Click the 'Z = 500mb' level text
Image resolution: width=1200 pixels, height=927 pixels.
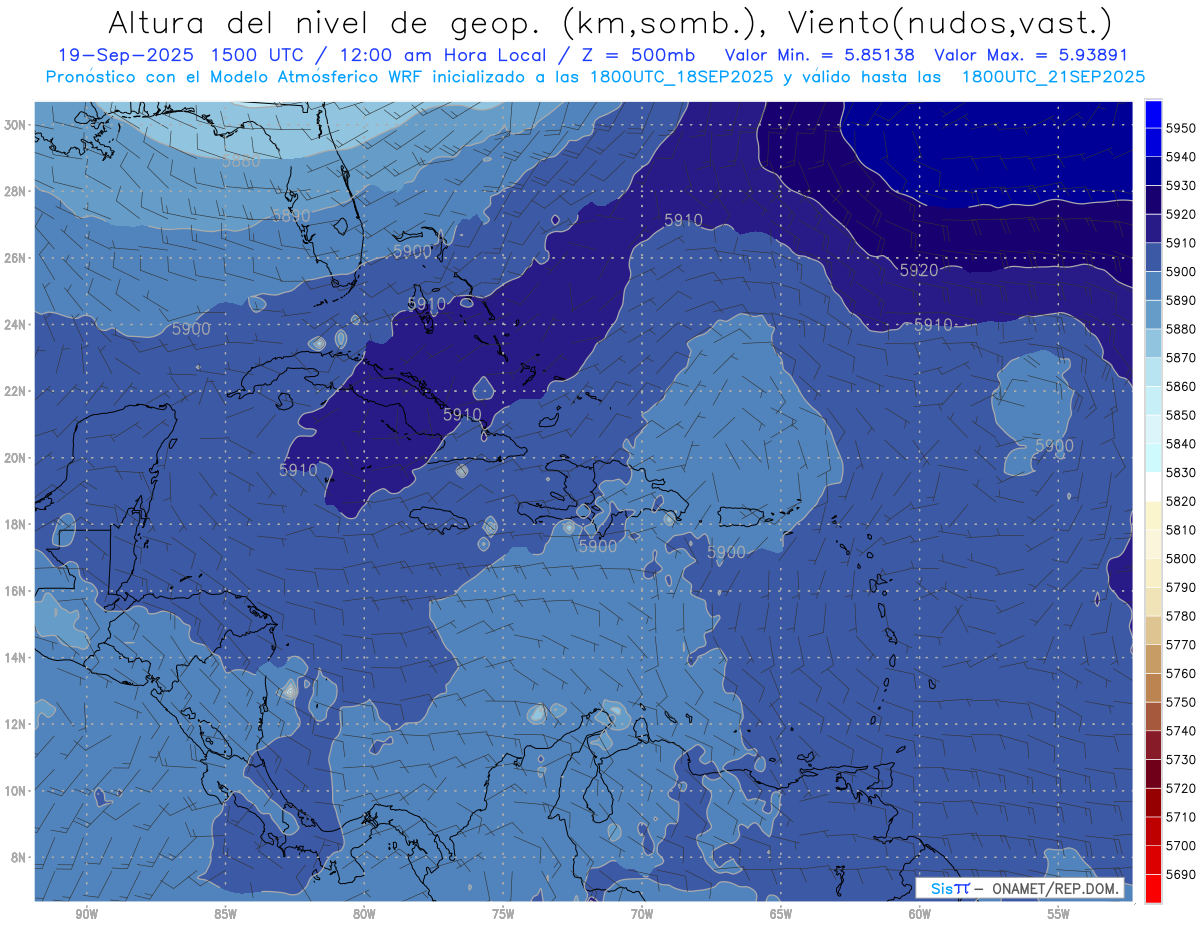coord(652,55)
